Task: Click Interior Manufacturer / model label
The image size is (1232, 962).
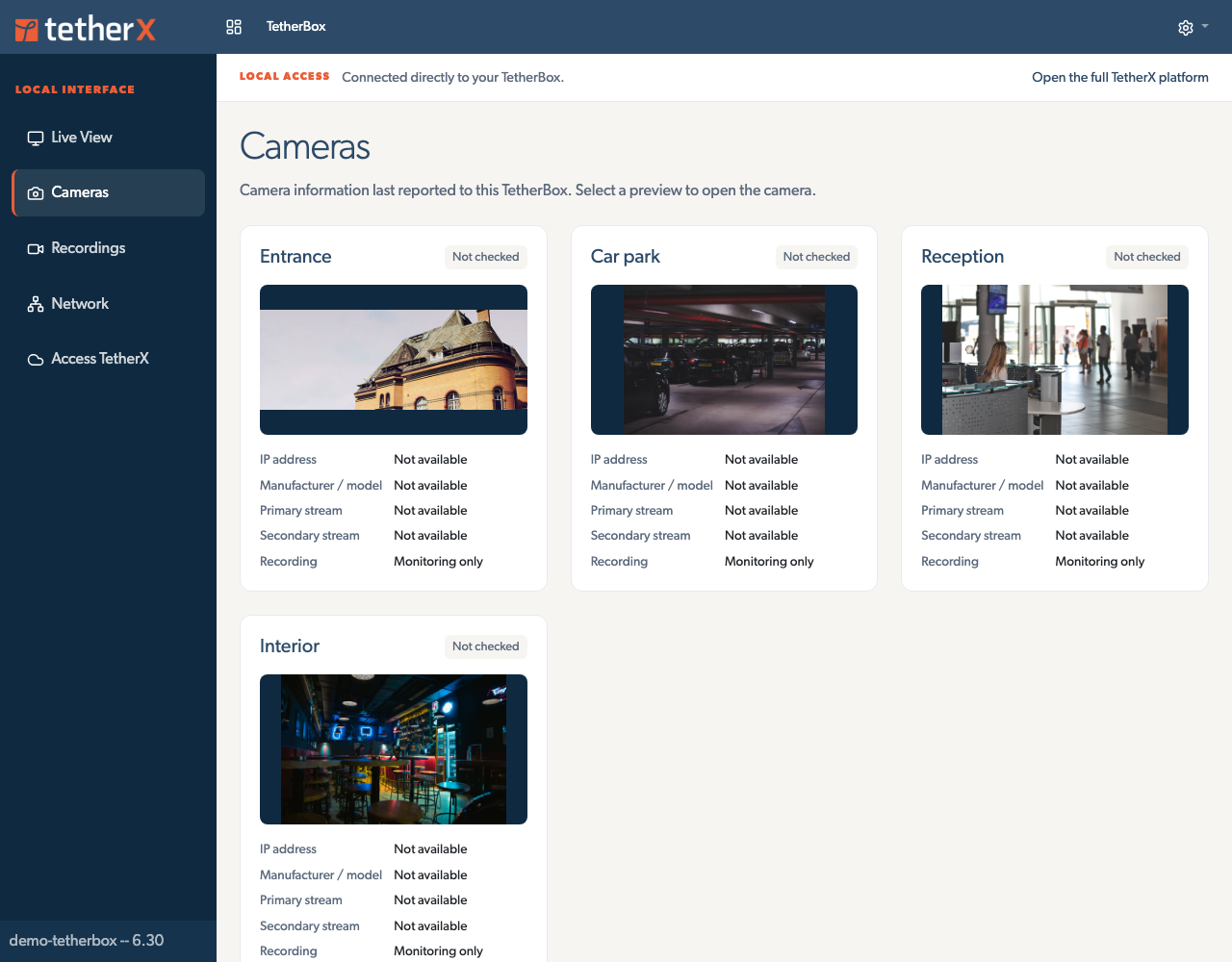Action: 321,875
